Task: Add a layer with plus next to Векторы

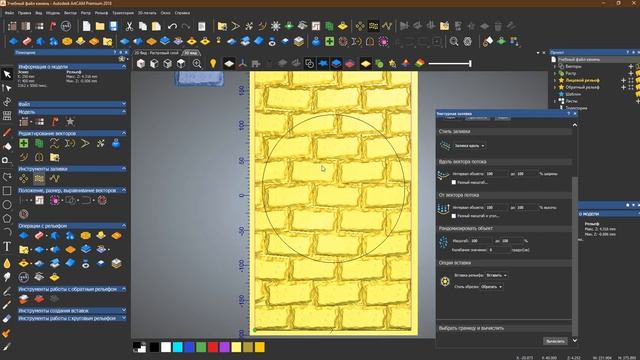Action: click(631, 67)
